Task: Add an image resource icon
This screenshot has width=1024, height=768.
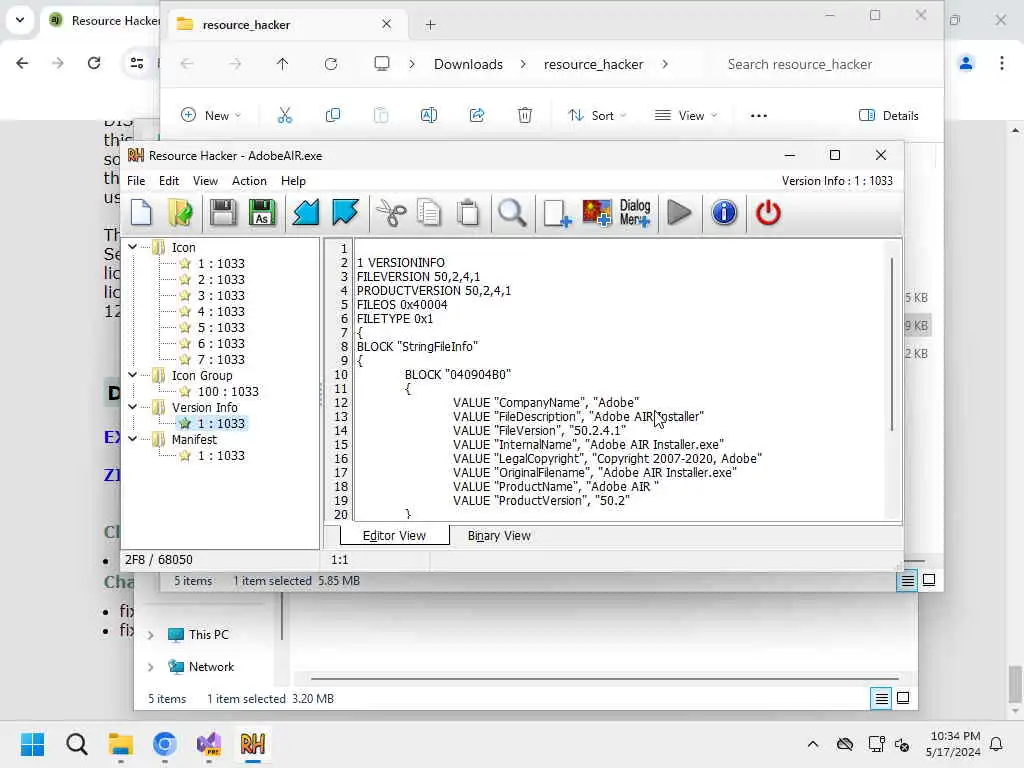Action: [x=597, y=213]
